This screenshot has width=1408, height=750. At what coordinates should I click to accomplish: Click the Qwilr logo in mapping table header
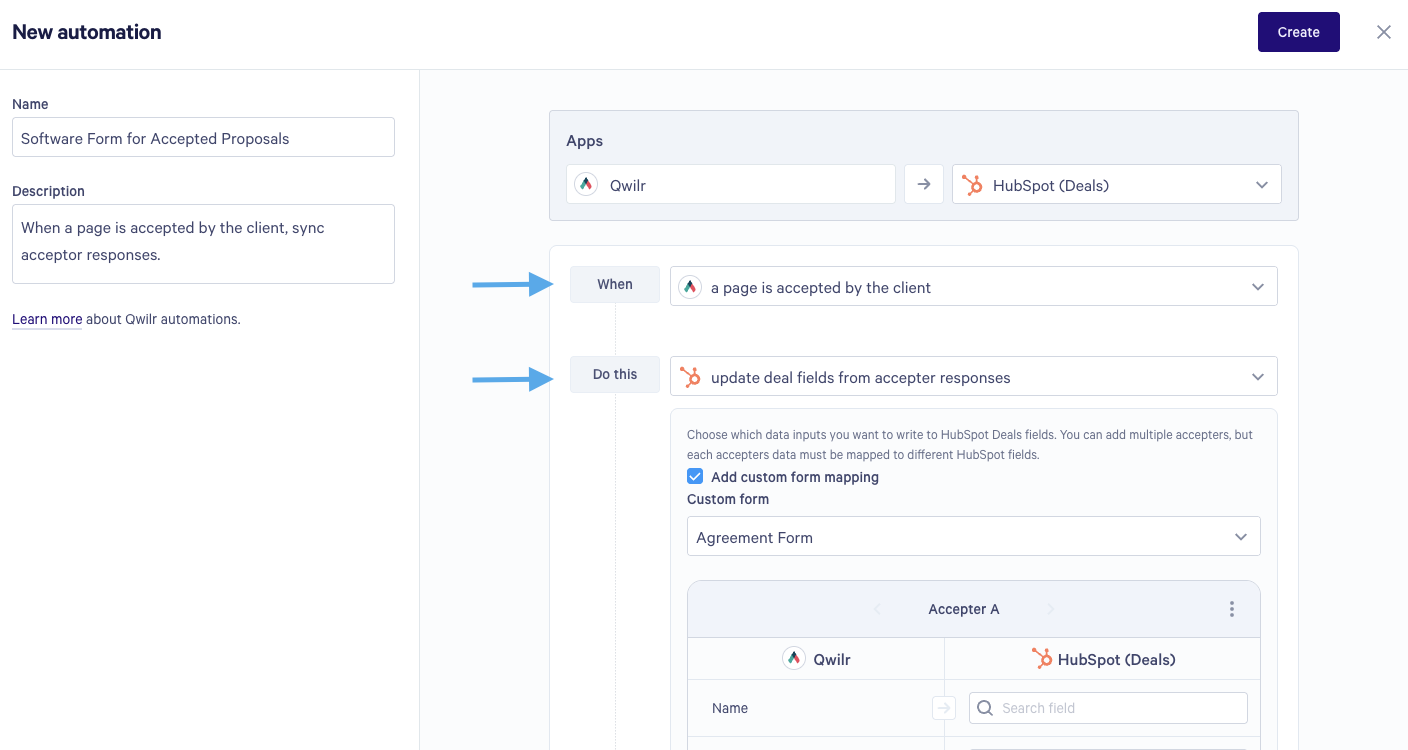tap(794, 659)
